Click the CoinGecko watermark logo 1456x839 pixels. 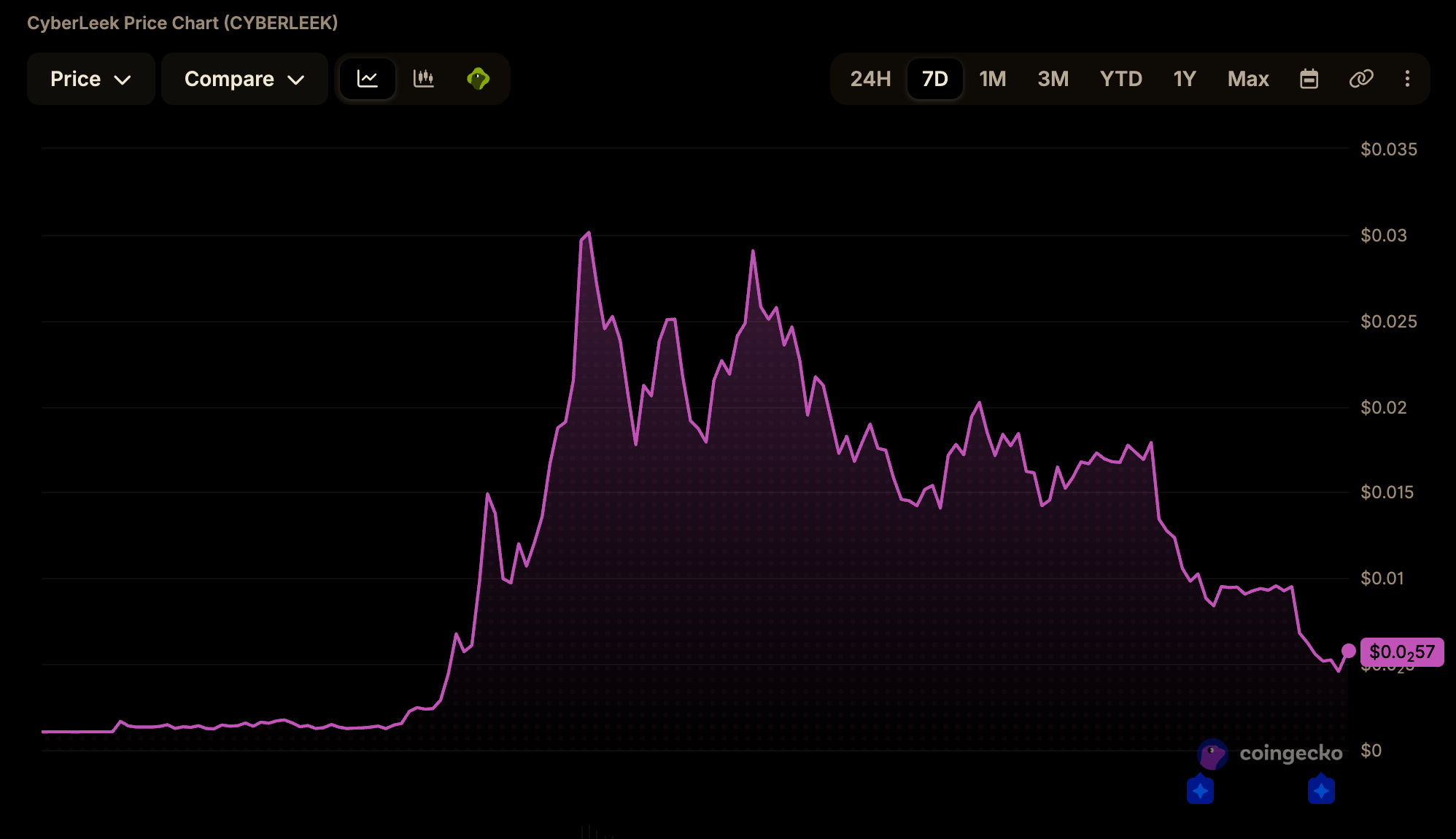1270,754
